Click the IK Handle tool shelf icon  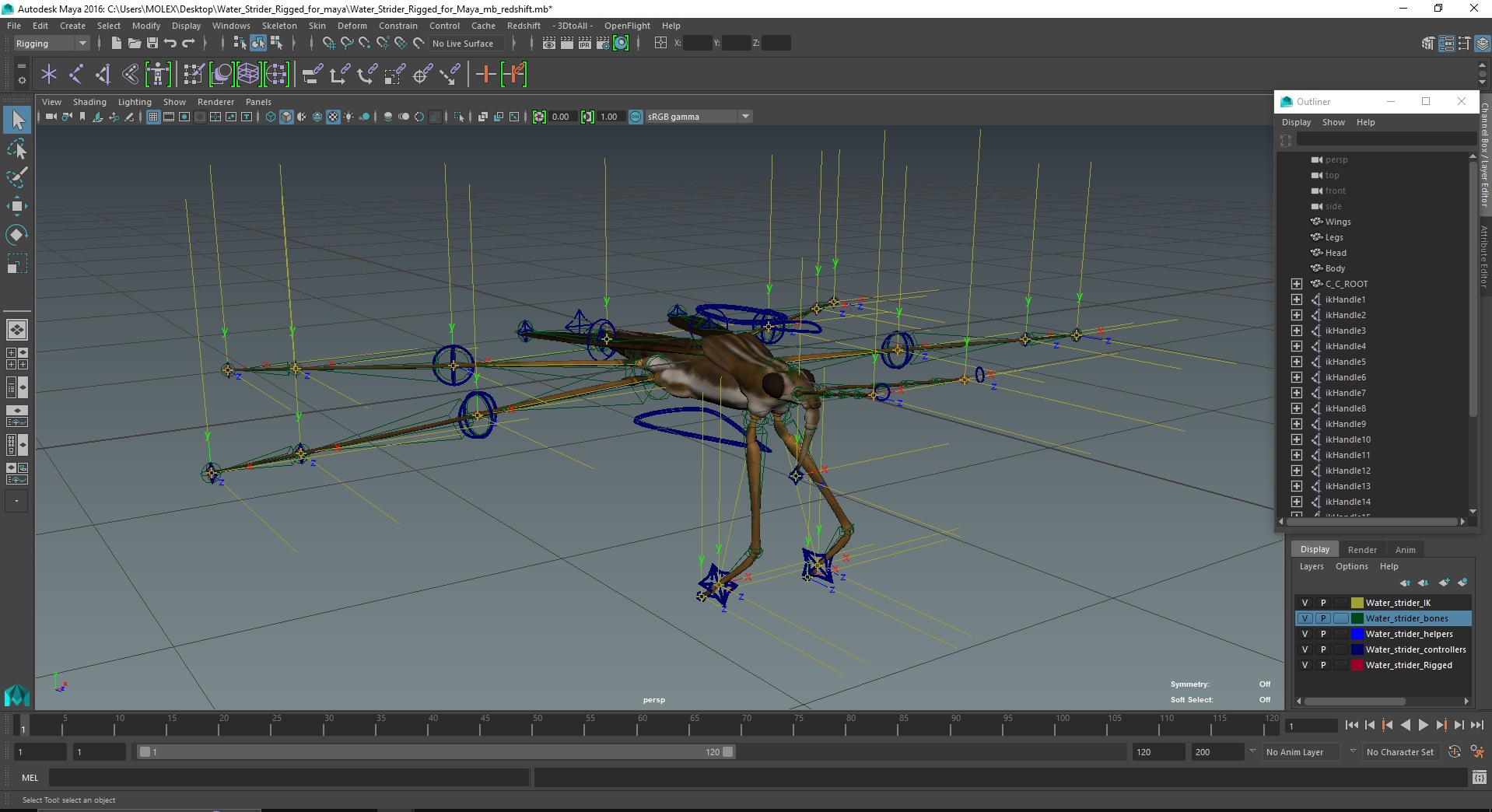(x=103, y=75)
